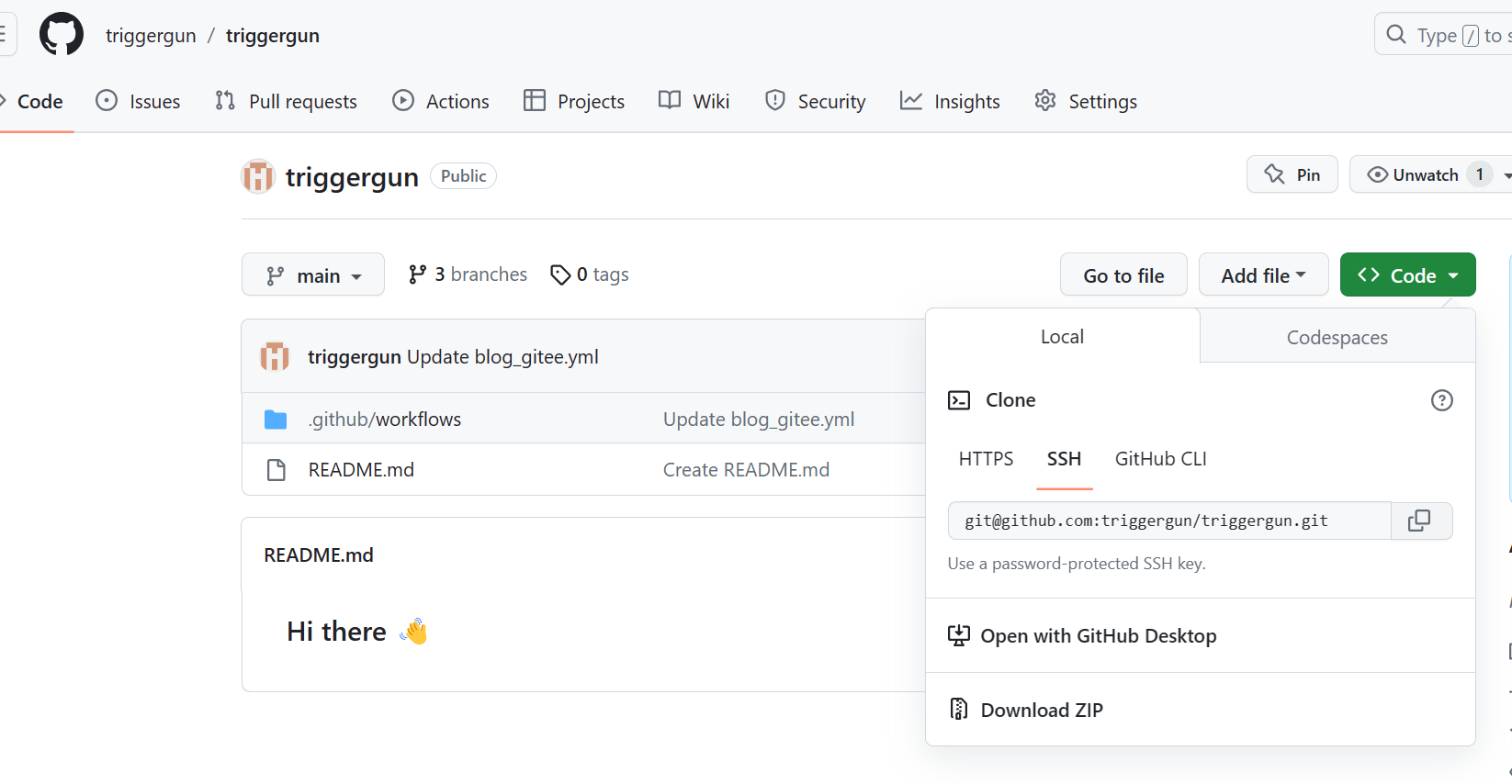Select the GitHub CLI clone option

point(1160,459)
